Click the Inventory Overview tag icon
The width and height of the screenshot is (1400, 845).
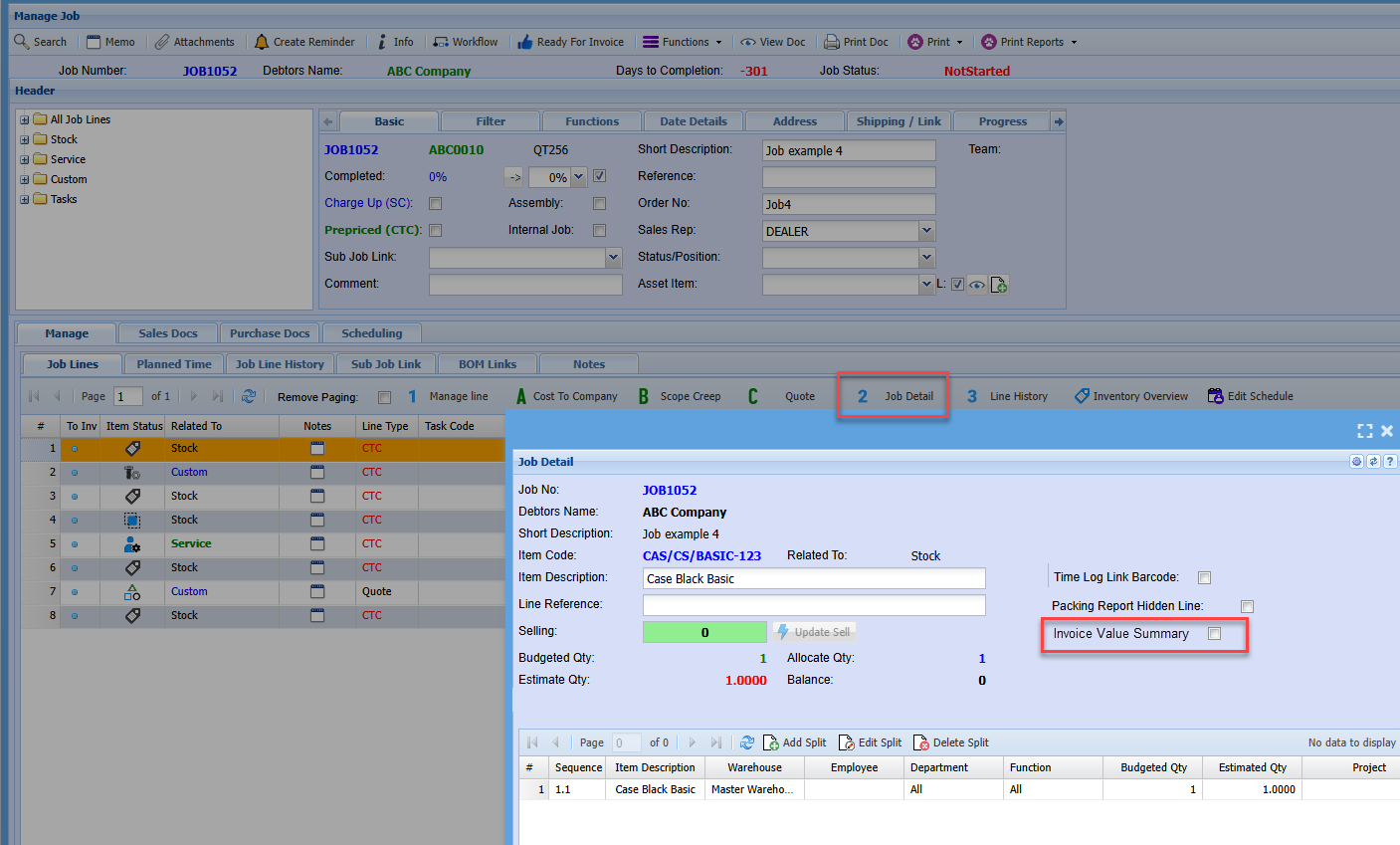1082,396
